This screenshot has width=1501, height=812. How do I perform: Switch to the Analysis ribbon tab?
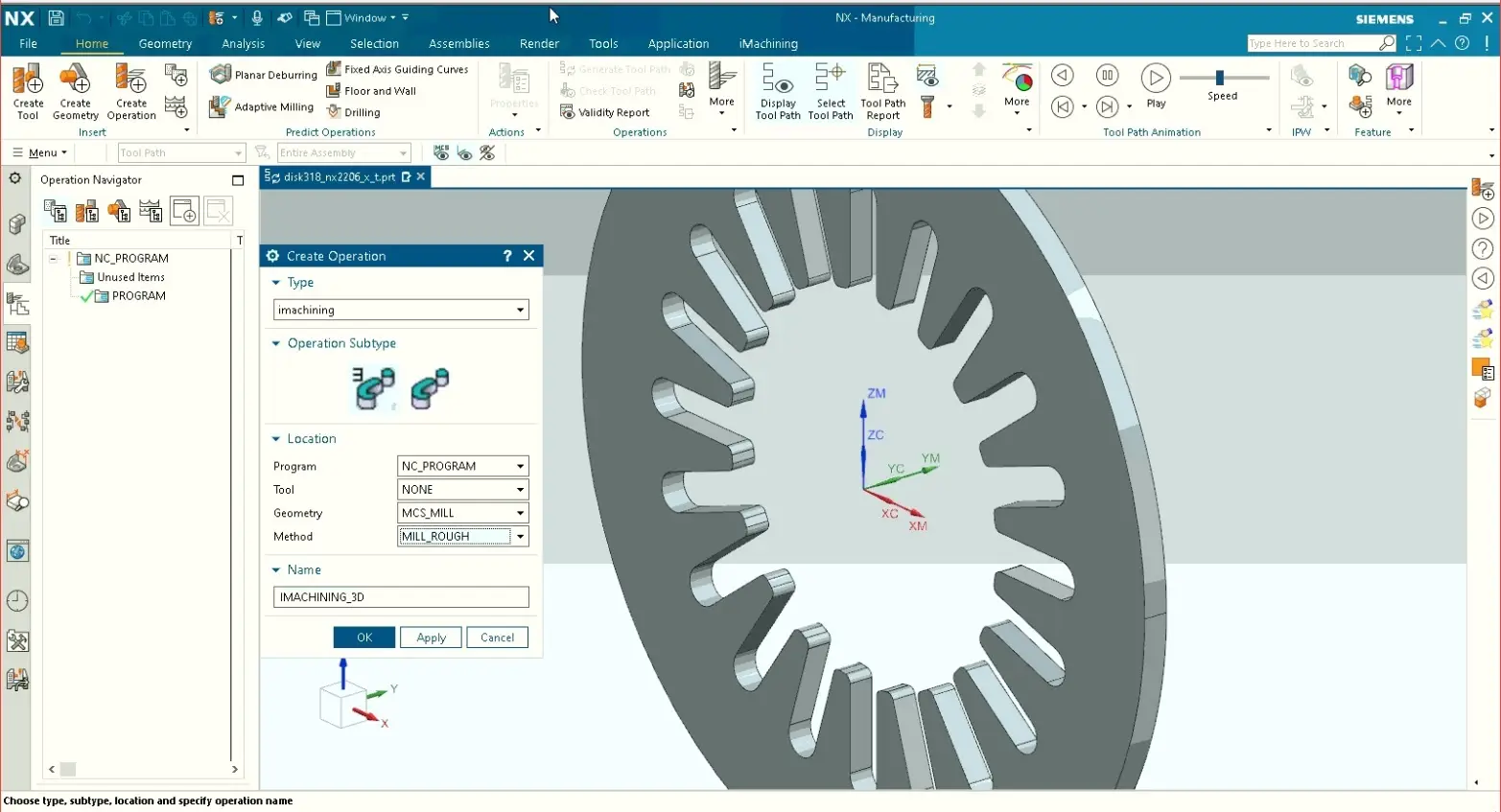click(243, 43)
